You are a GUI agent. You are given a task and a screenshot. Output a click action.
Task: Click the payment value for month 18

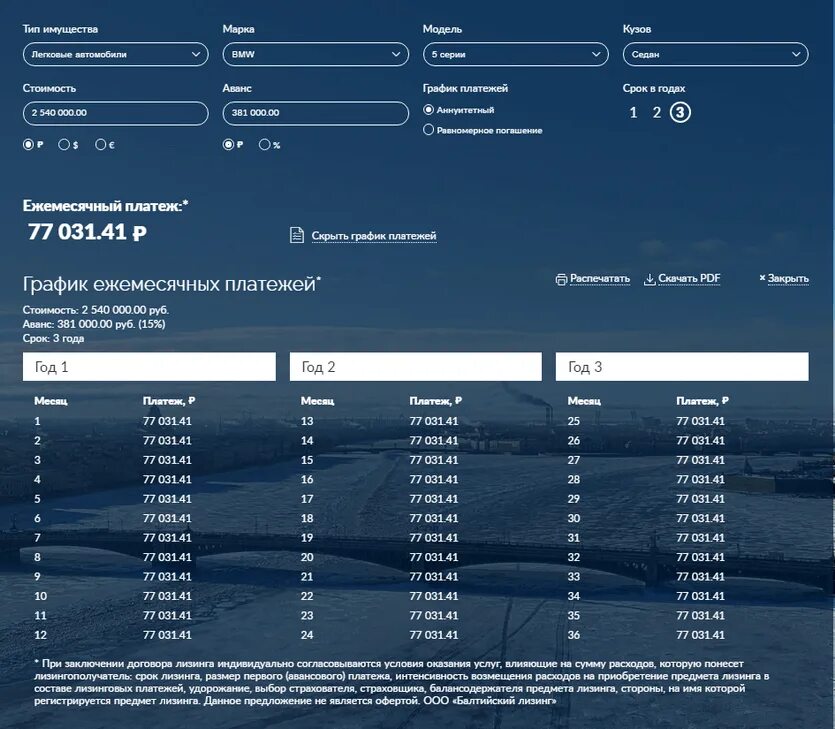pos(434,518)
